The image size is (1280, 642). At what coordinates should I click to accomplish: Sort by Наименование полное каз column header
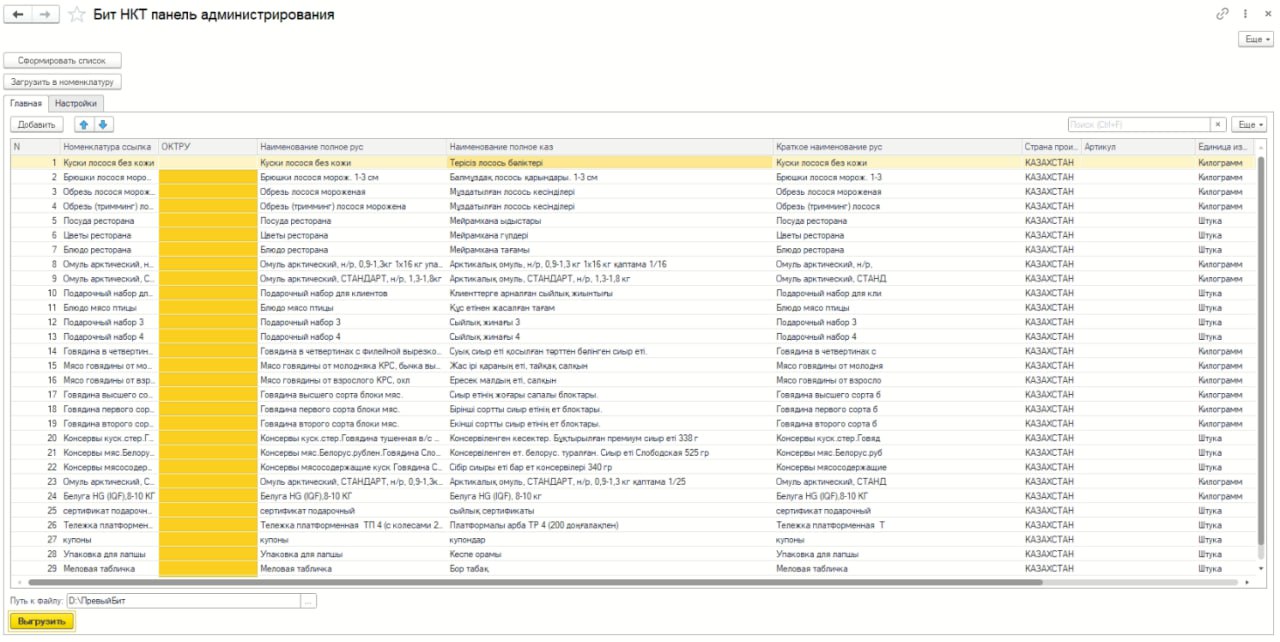click(x=609, y=147)
